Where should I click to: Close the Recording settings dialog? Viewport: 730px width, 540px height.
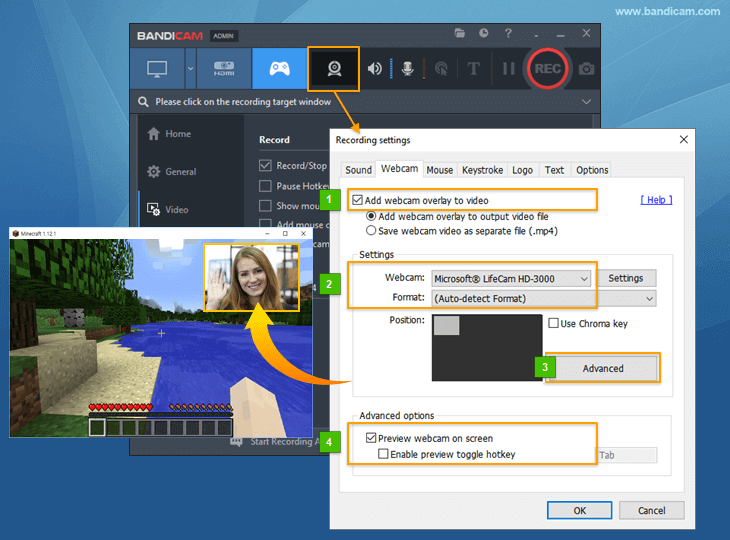[683, 139]
